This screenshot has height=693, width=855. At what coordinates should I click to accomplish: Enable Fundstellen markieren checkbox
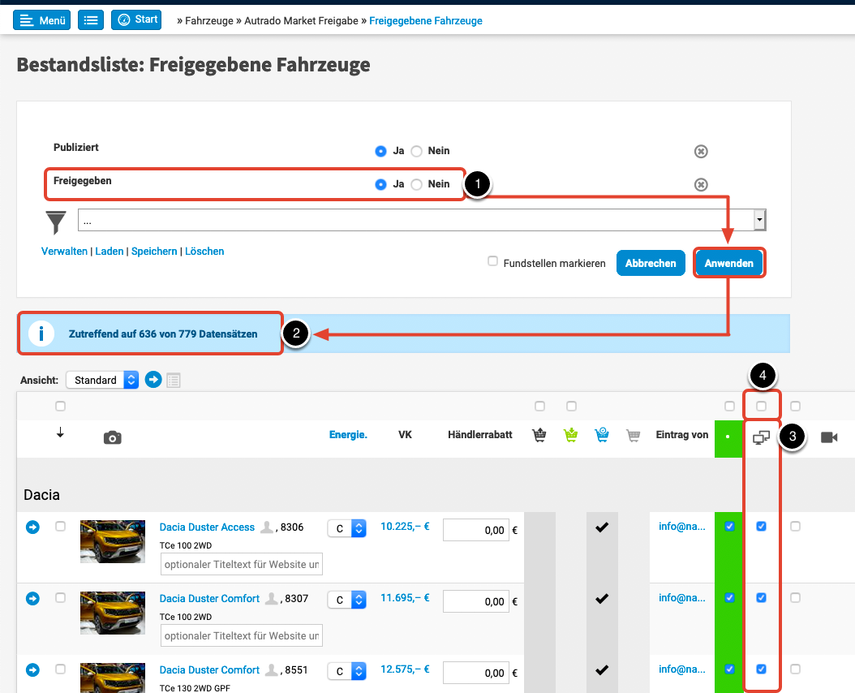[x=492, y=261]
